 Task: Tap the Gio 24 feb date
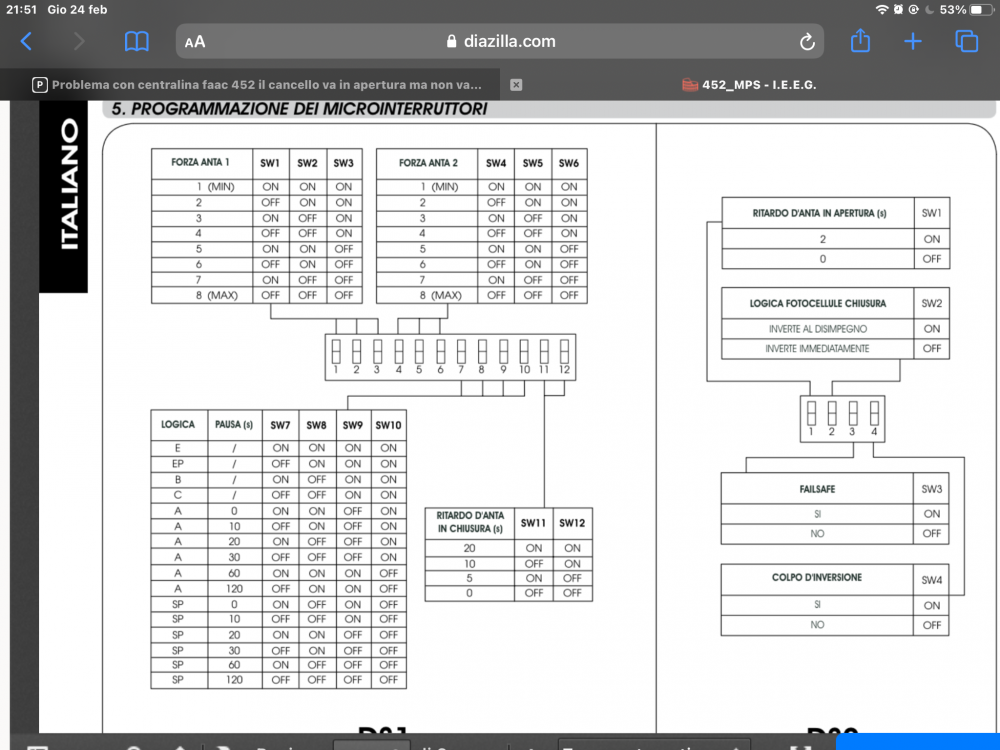click(x=77, y=10)
